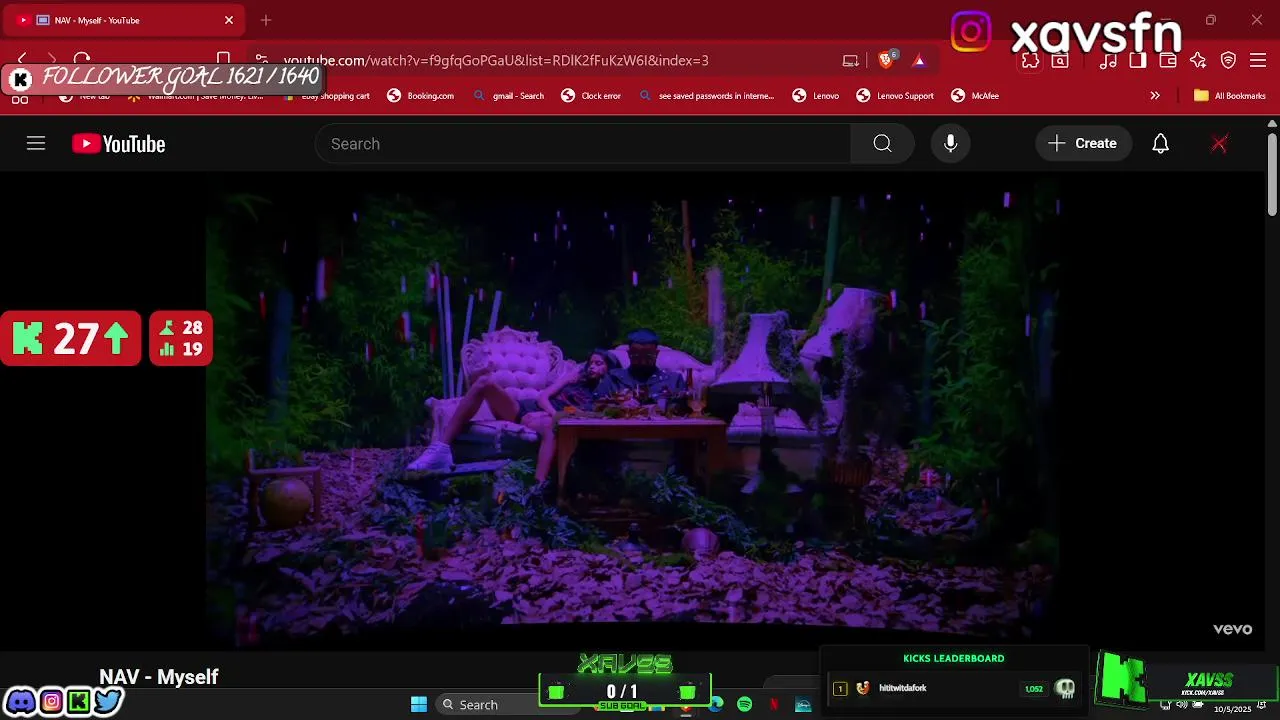
Task: Open Spotify from the taskbar
Action: (x=745, y=705)
